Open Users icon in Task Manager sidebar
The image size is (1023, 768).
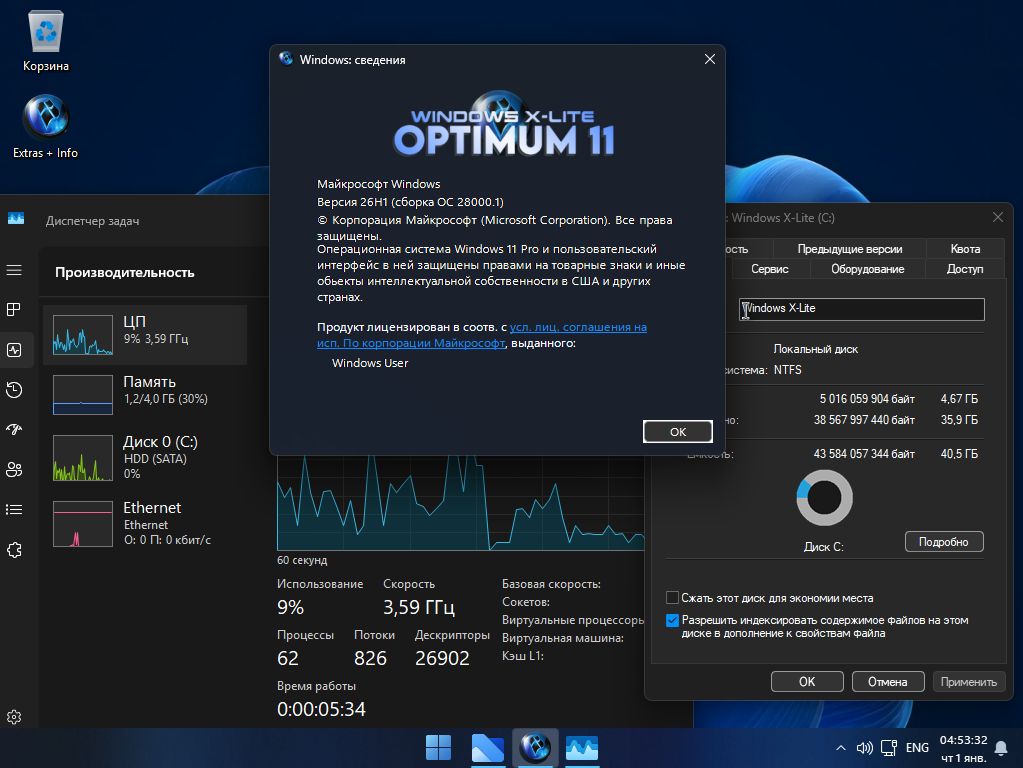point(14,469)
